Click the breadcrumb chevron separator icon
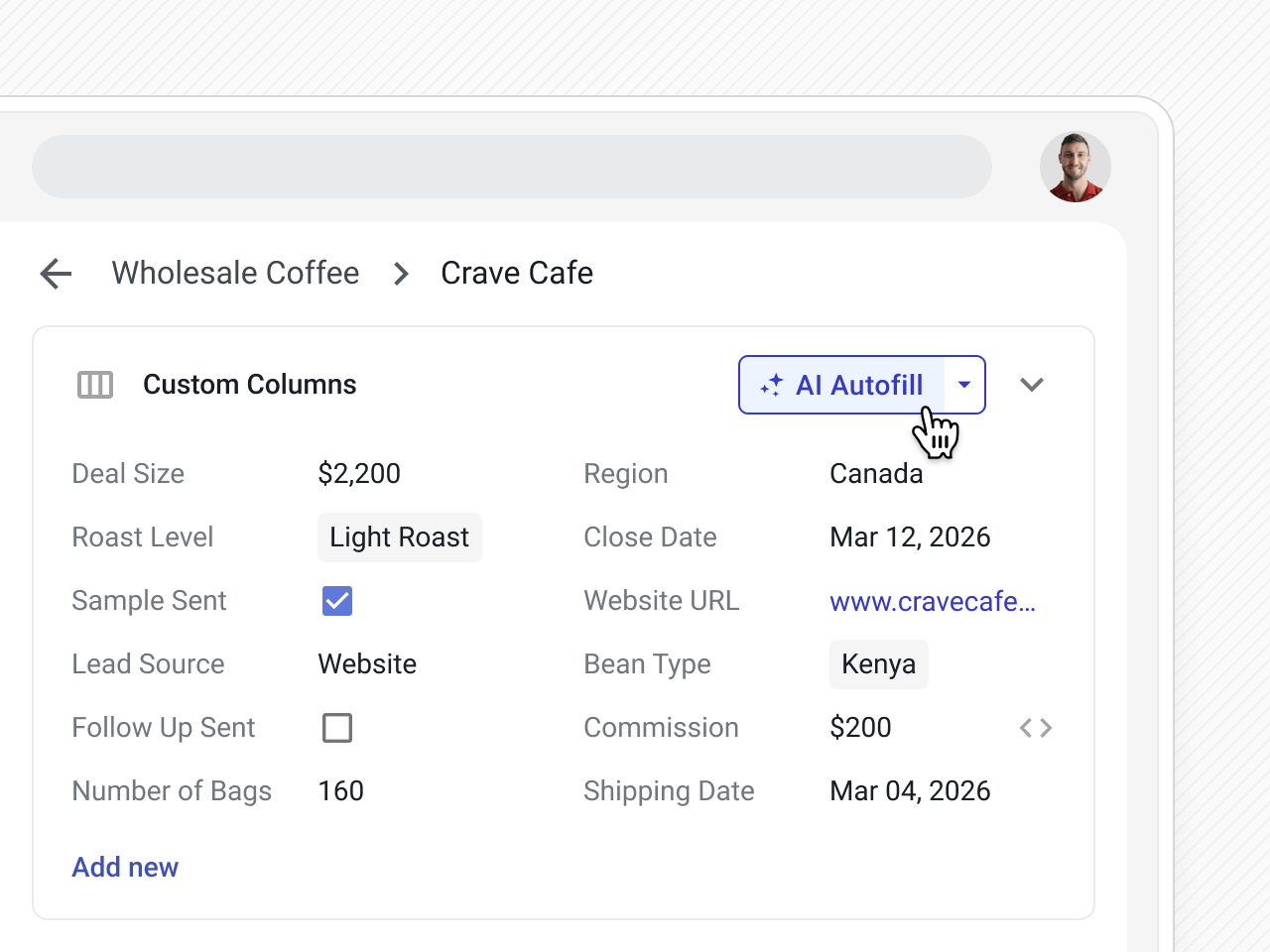 click(401, 274)
